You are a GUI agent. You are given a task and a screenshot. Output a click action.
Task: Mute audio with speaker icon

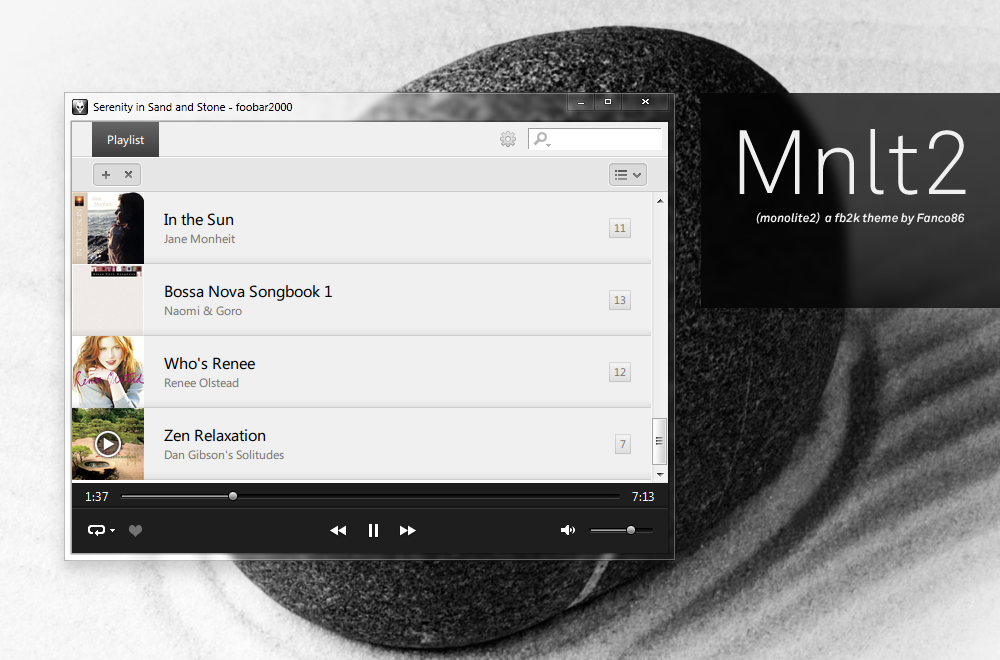[x=568, y=530]
